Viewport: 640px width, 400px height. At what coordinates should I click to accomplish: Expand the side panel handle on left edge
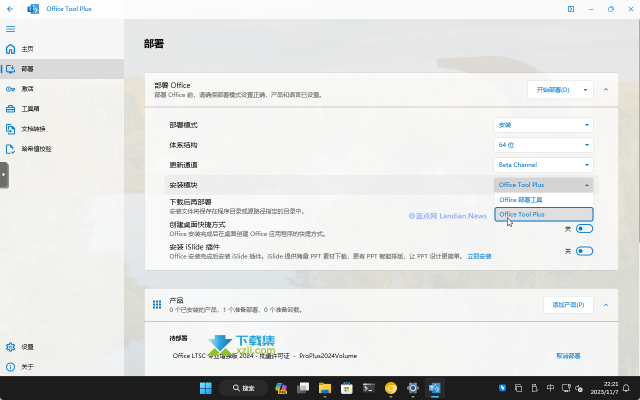click(x=4, y=175)
